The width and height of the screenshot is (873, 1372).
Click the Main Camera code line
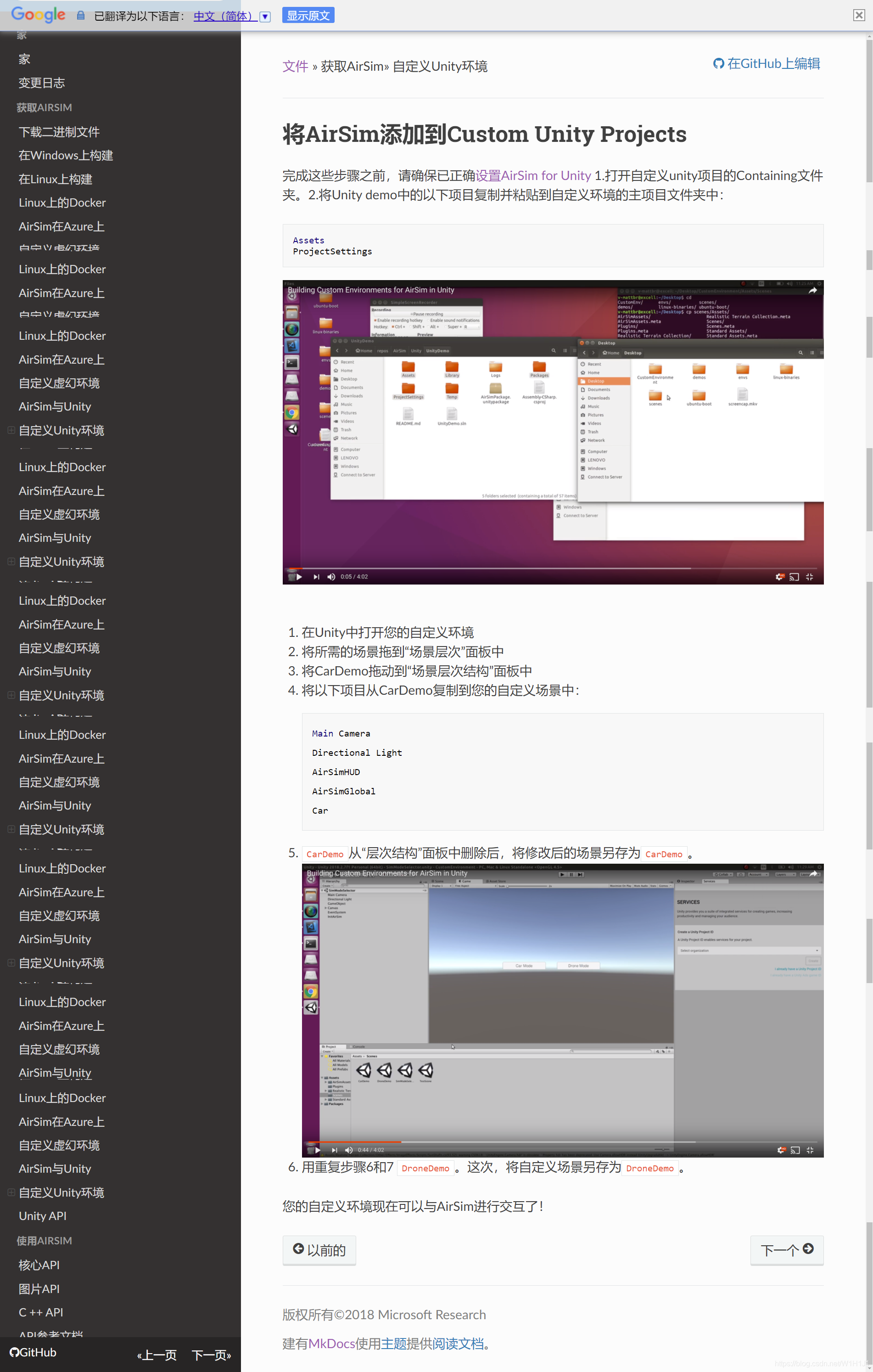341,733
